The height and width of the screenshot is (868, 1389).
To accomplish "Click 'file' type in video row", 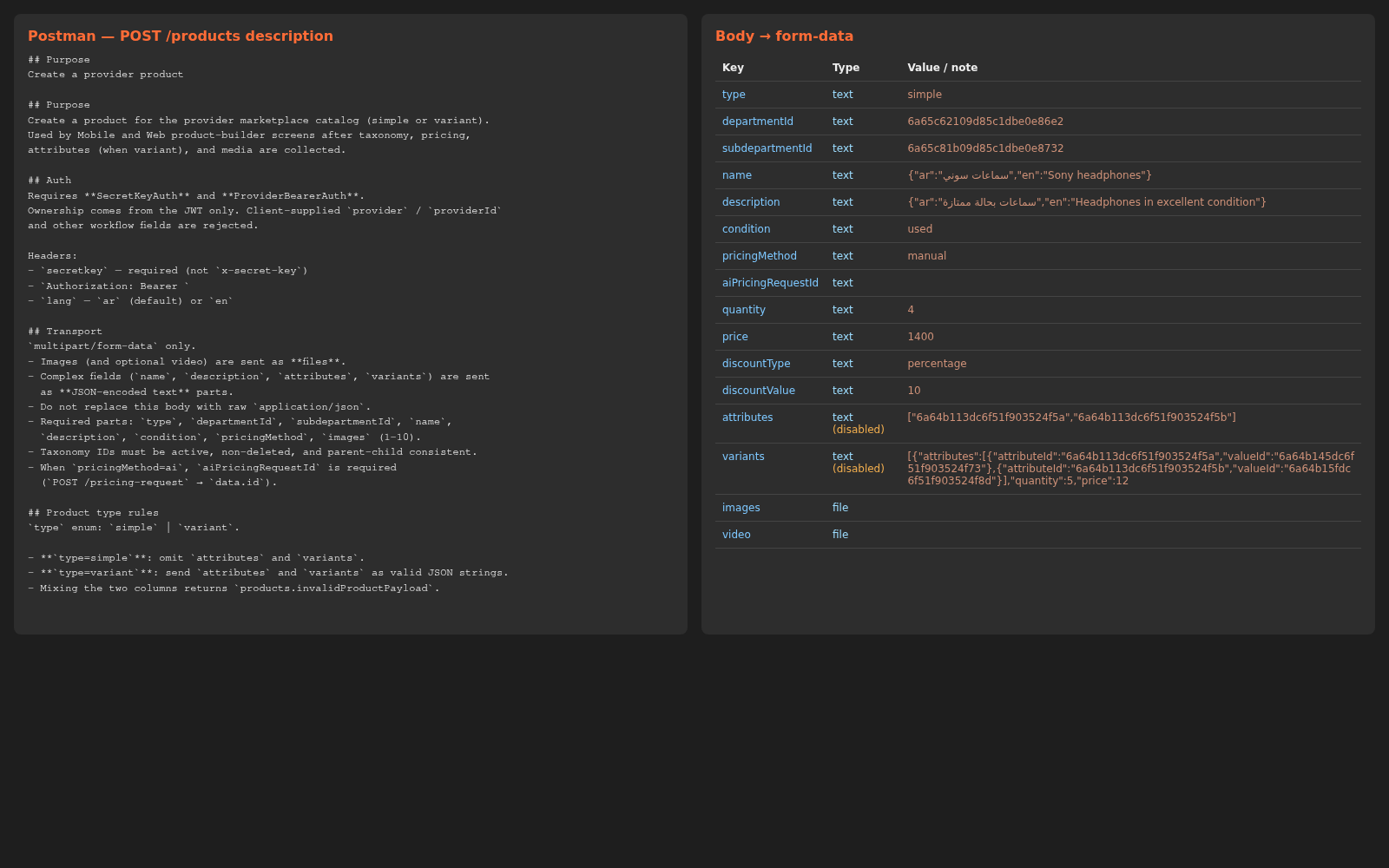I will tap(840, 535).
